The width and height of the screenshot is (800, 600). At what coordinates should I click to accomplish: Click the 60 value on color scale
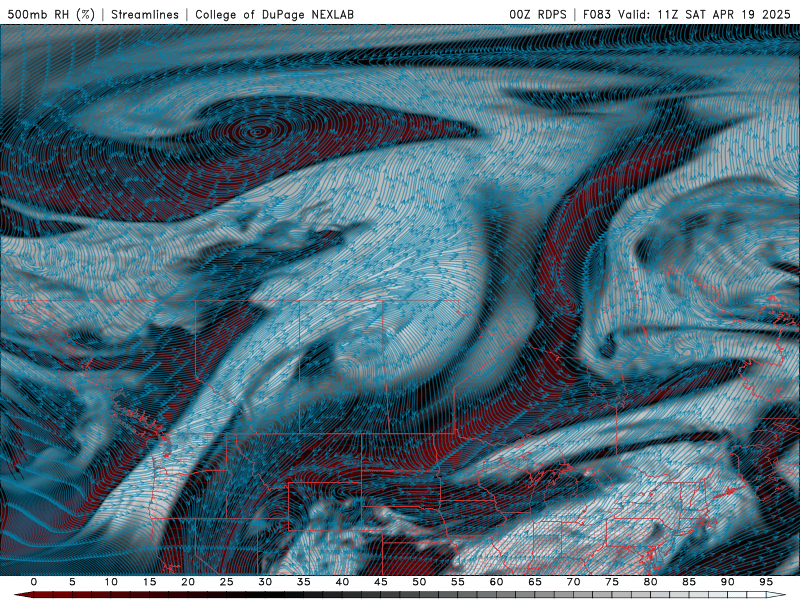coord(496,582)
